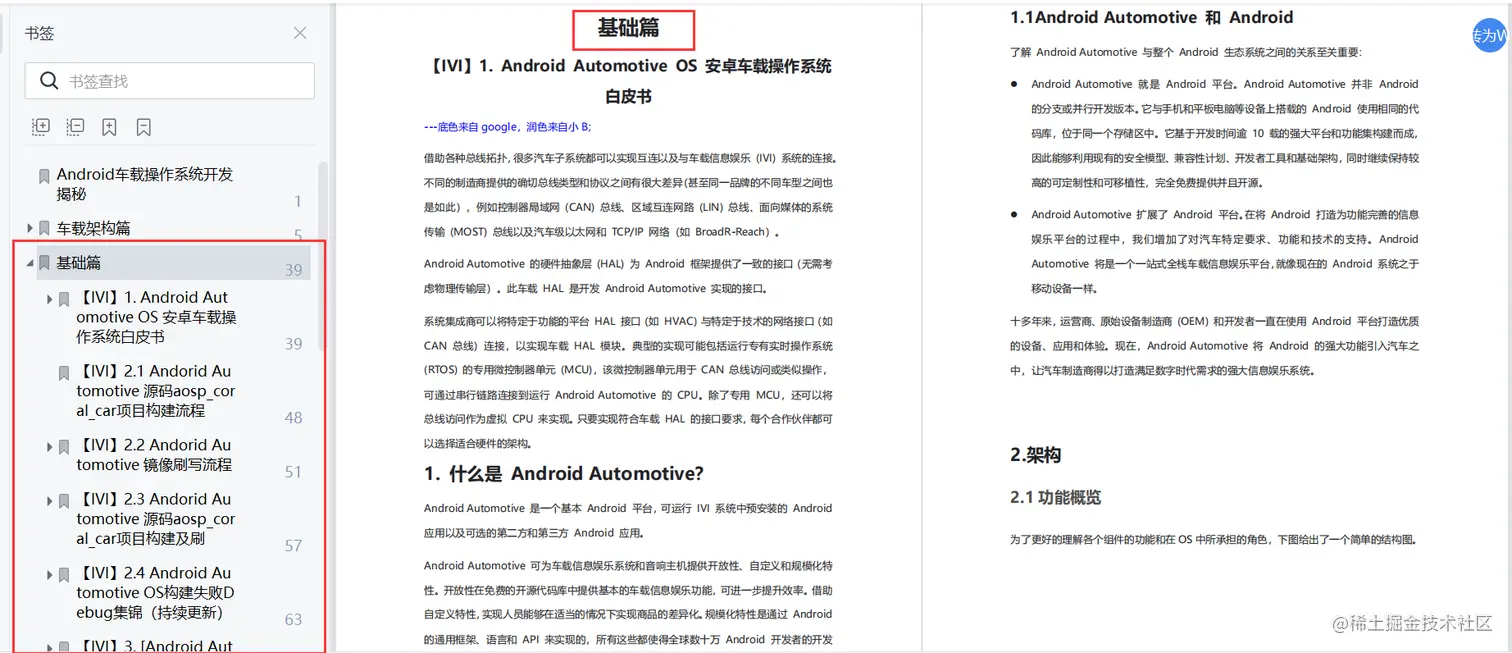Open the 【IVI】2.1 源码aosp项目构建流程 bookmark
This screenshot has height=653, width=1512.
coord(155,391)
